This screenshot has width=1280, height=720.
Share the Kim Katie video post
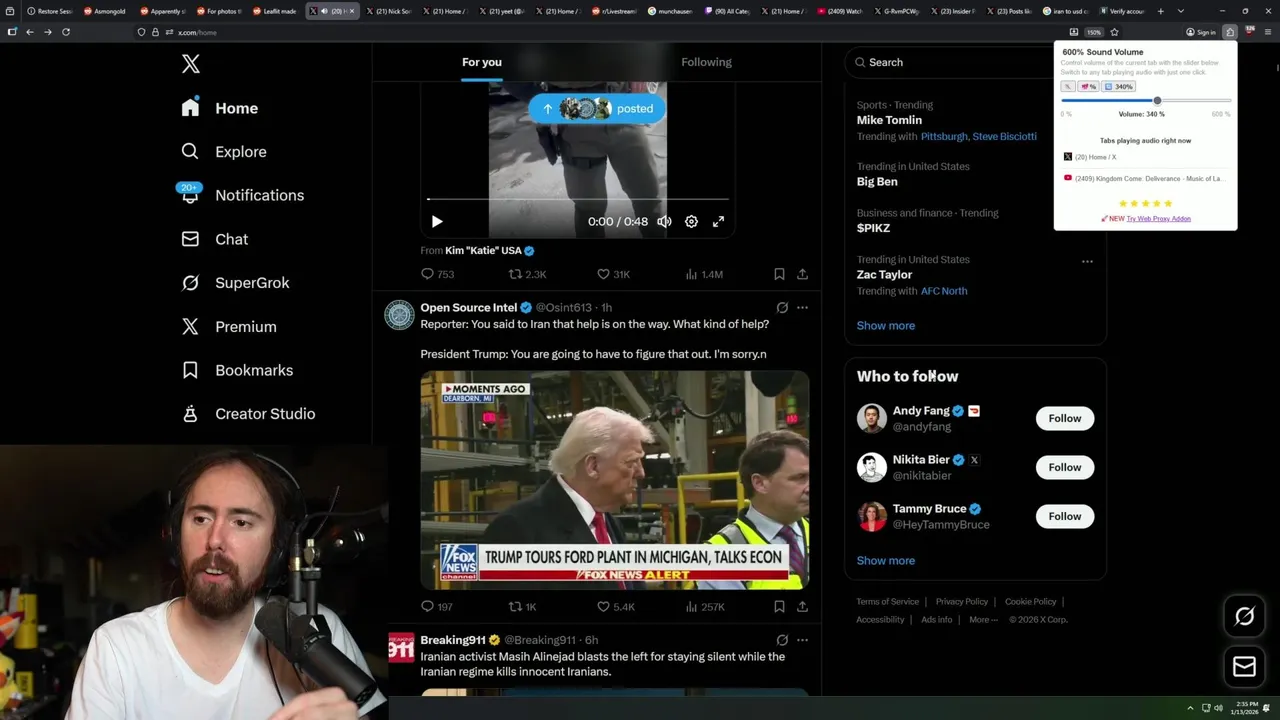(802, 274)
